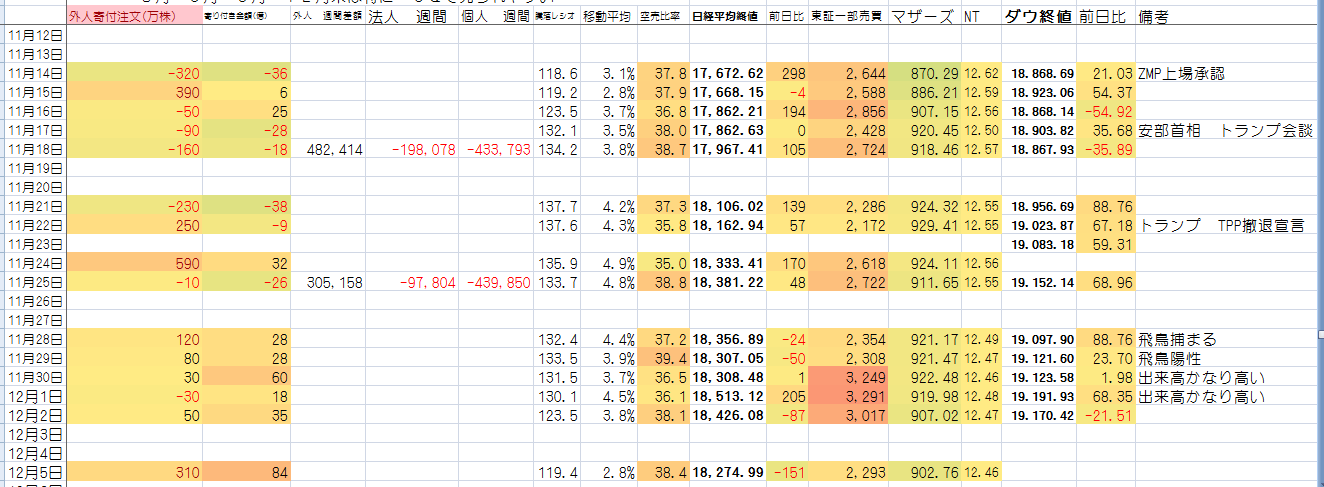Select the 飛鳥陽性 remark cell
This screenshot has width=1324, height=487.
(1172, 359)
